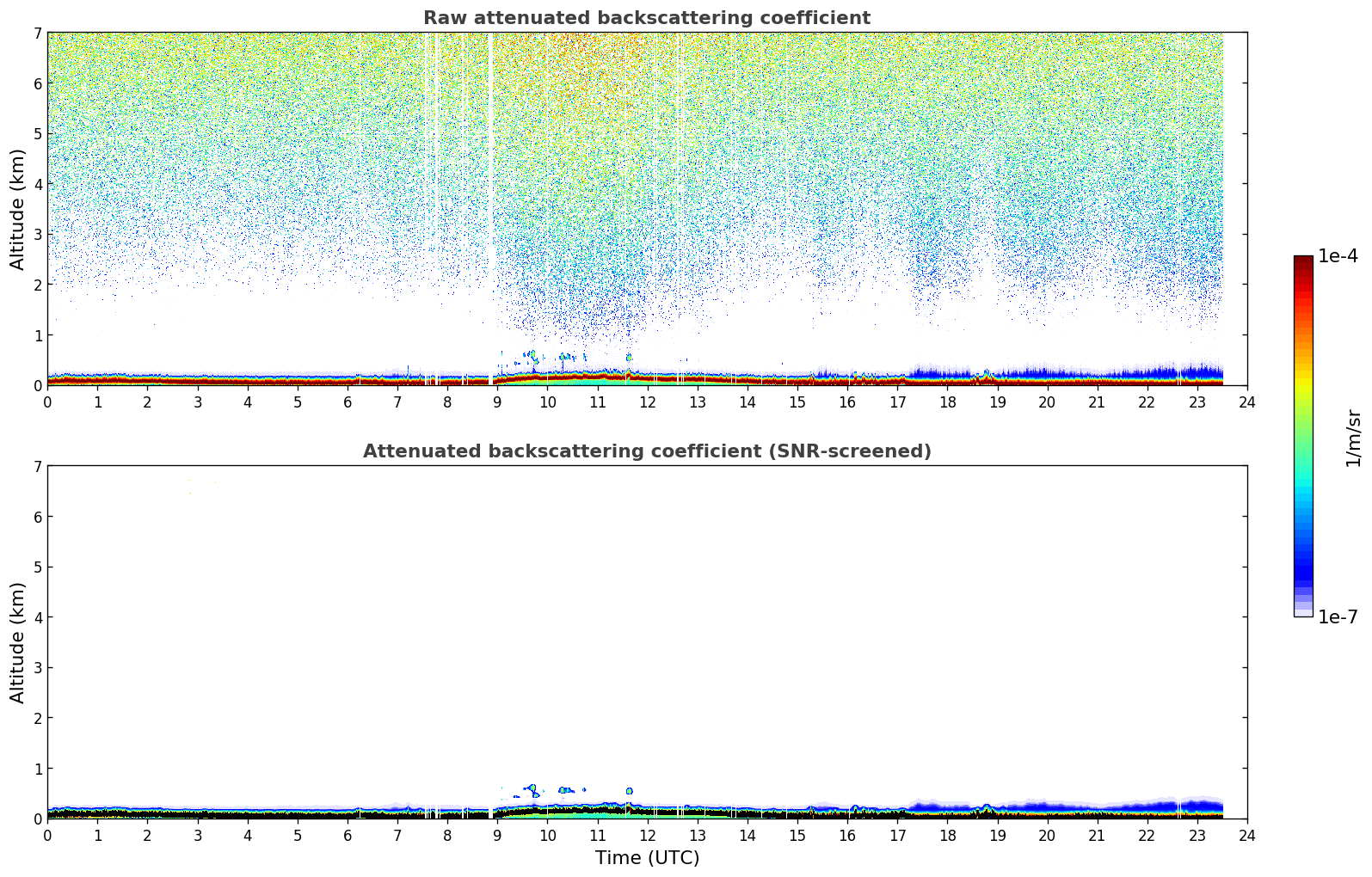The height and width of the screenshot is (877, 1372).
Task: Click the "1e-7" colorbar minimum label
Action: (1338, 617)
